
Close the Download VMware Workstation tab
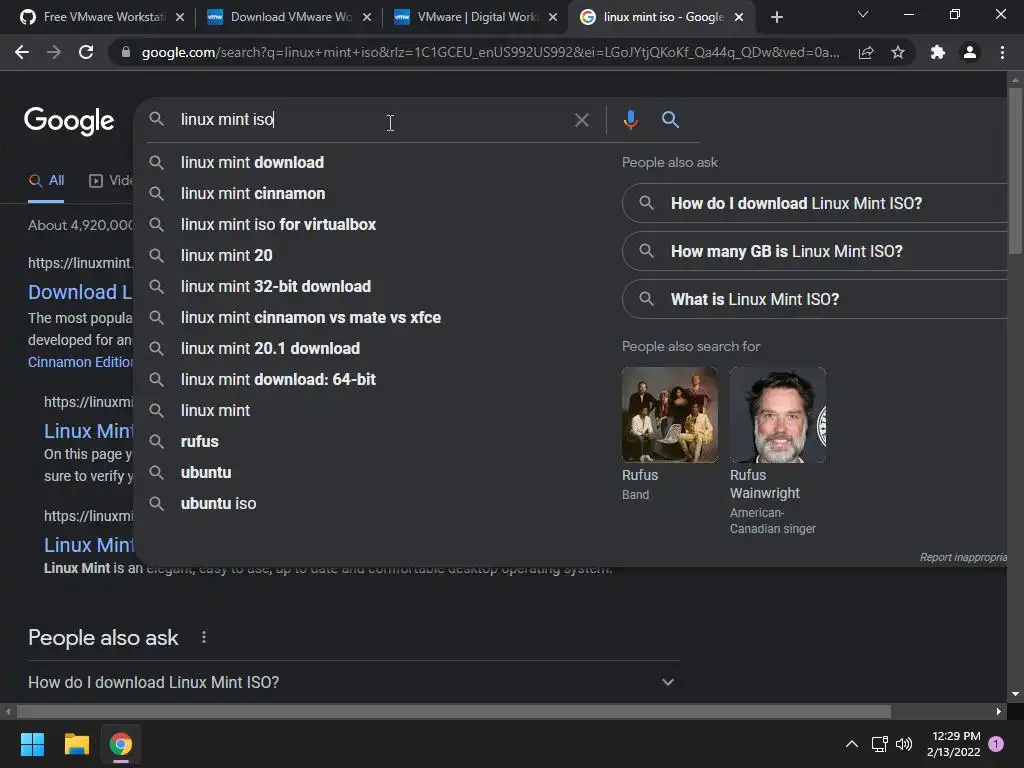coord(366,17)
